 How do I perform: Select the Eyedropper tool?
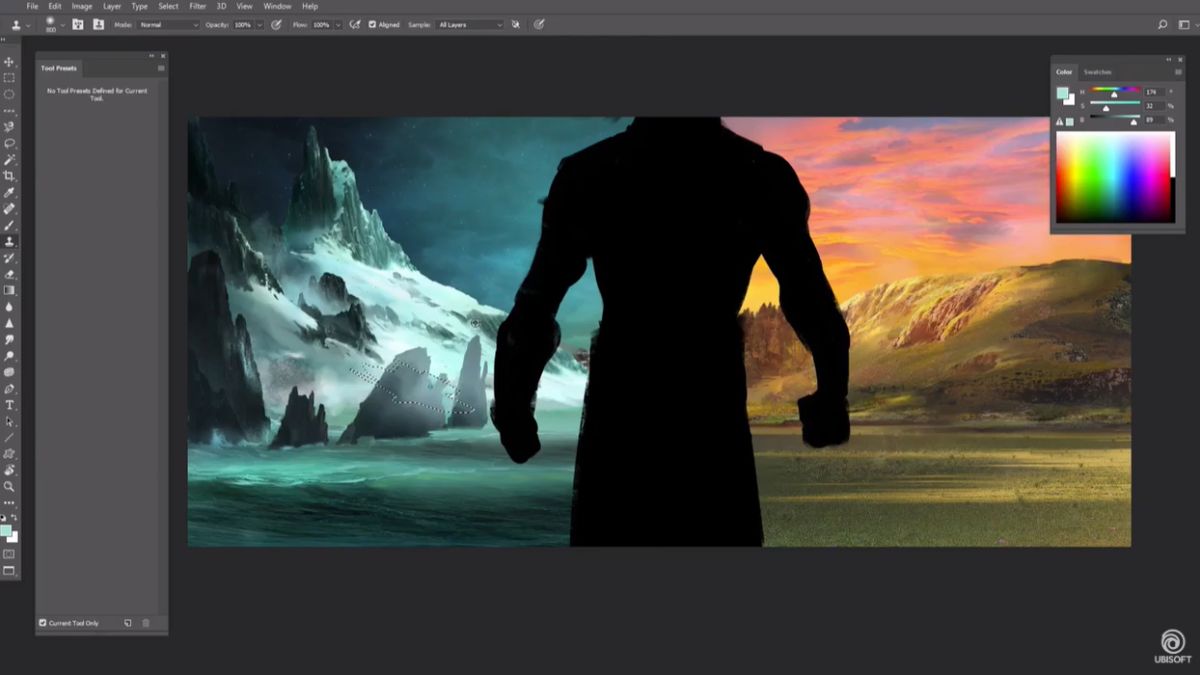[x=9, y=192]
